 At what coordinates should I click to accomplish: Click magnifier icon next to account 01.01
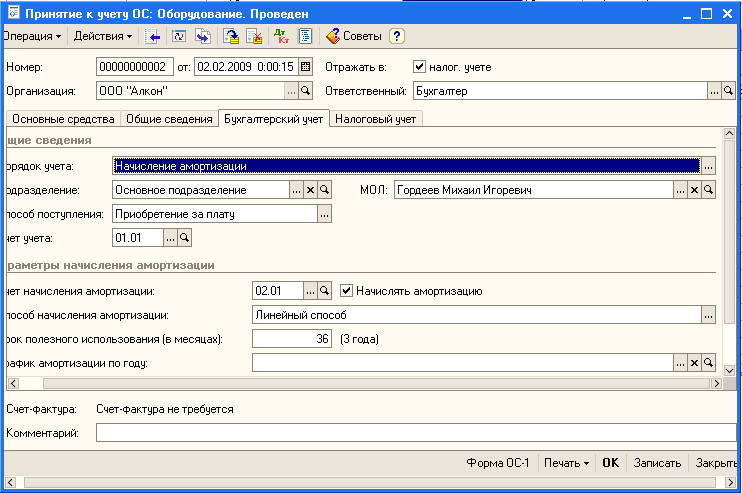[x=184, y=237]
